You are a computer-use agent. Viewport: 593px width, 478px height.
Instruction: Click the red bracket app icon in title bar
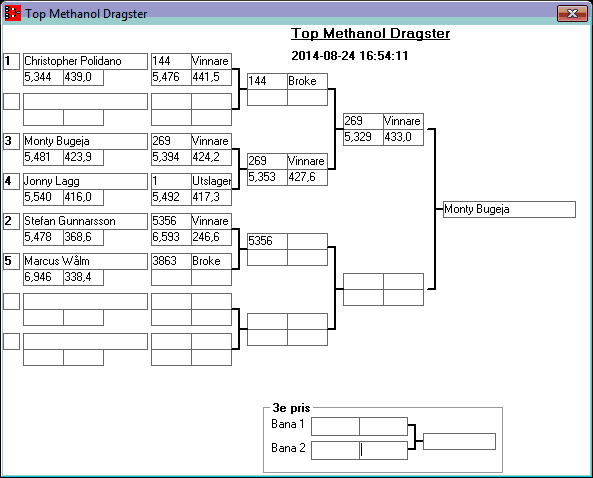tap(12, 14)
